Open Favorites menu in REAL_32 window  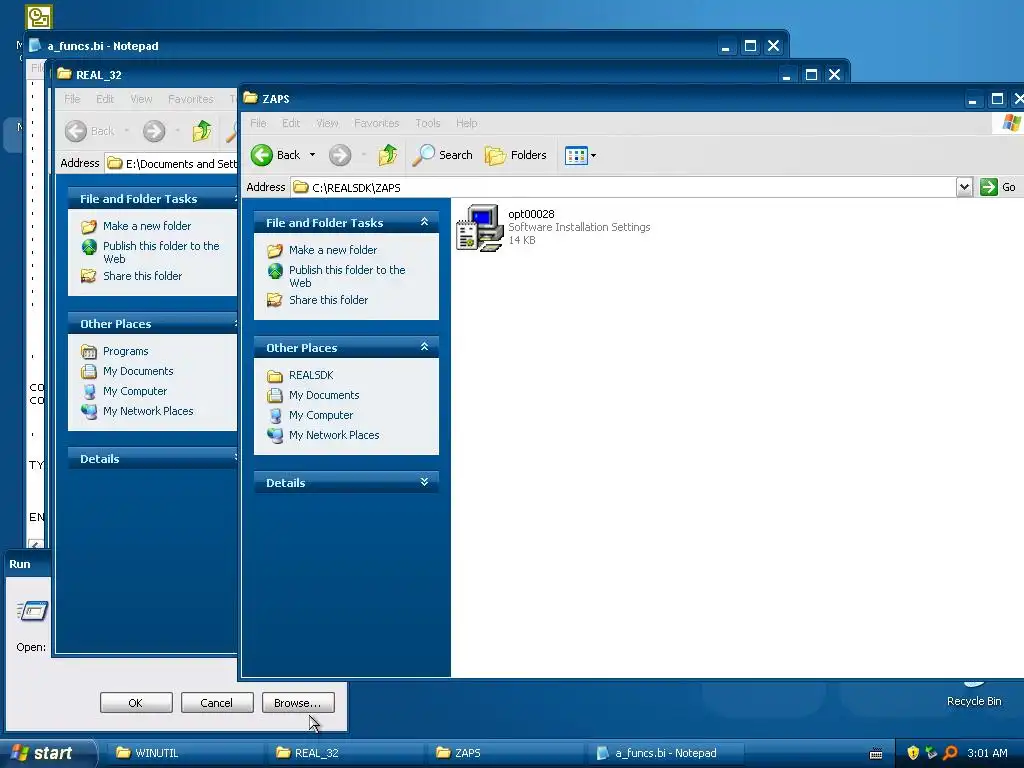[x=191, y=99]
